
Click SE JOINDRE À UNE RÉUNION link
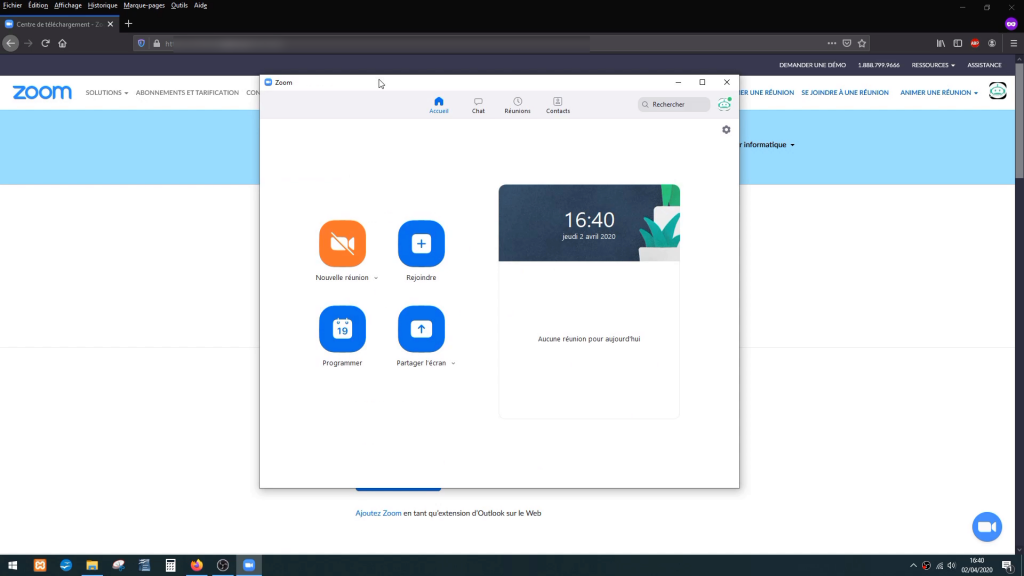coord(844,93)
